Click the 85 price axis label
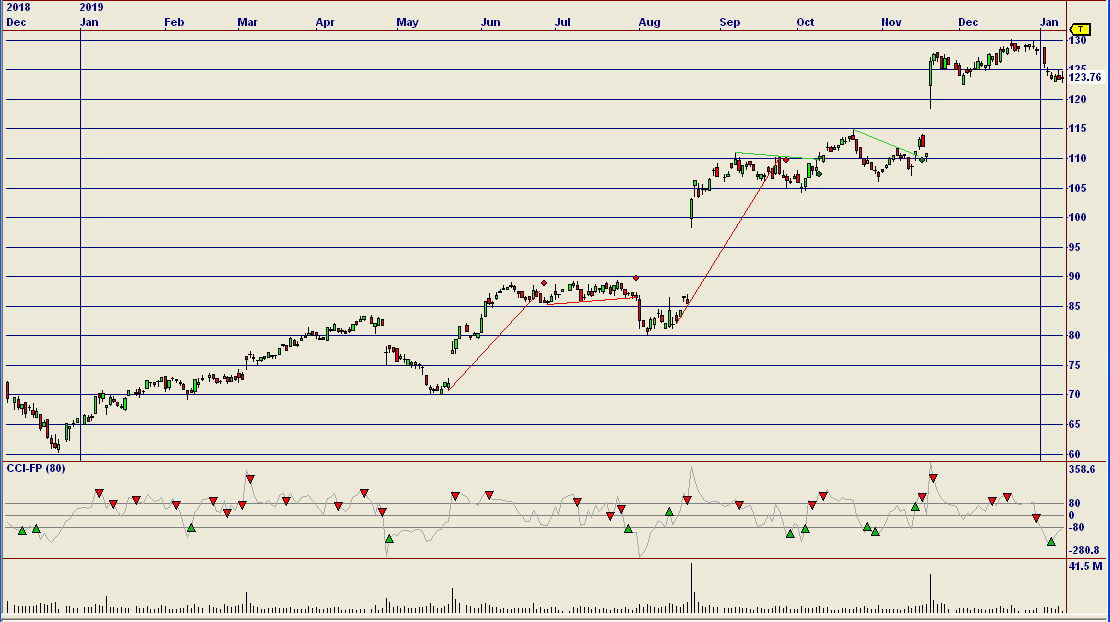Screen dimensions: 1110x622 (1075, 306)
